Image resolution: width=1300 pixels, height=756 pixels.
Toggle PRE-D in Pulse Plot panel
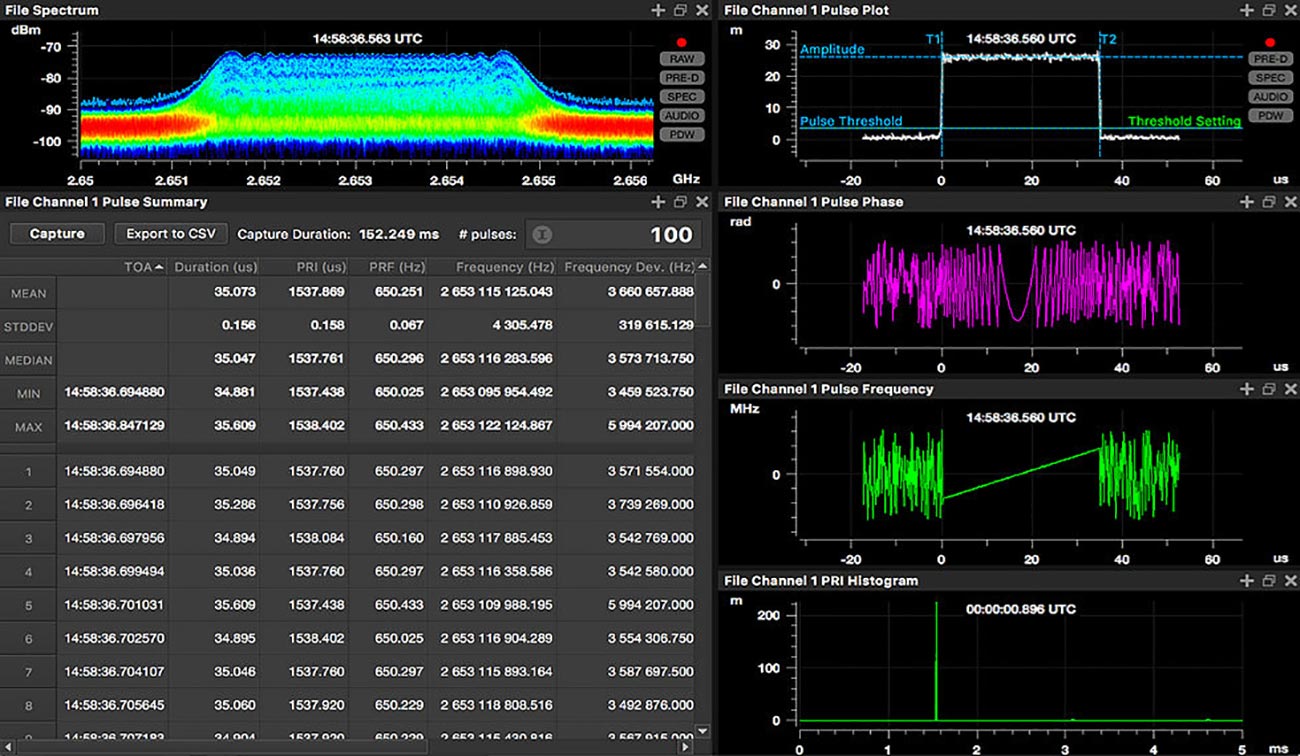(x=1271, y=59)
